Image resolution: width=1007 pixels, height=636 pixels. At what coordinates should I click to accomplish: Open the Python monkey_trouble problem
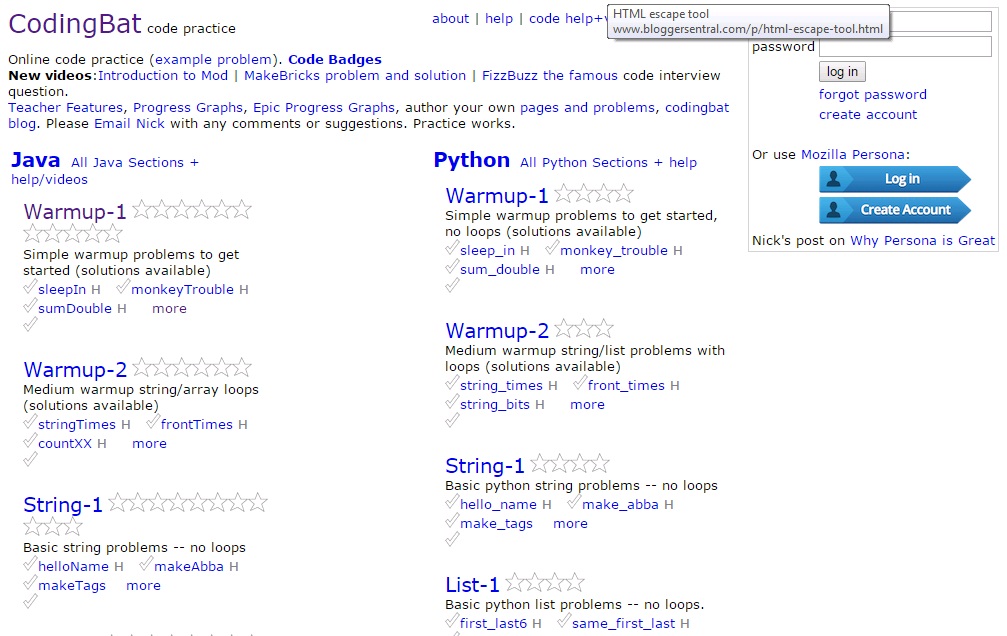point(613,251)
